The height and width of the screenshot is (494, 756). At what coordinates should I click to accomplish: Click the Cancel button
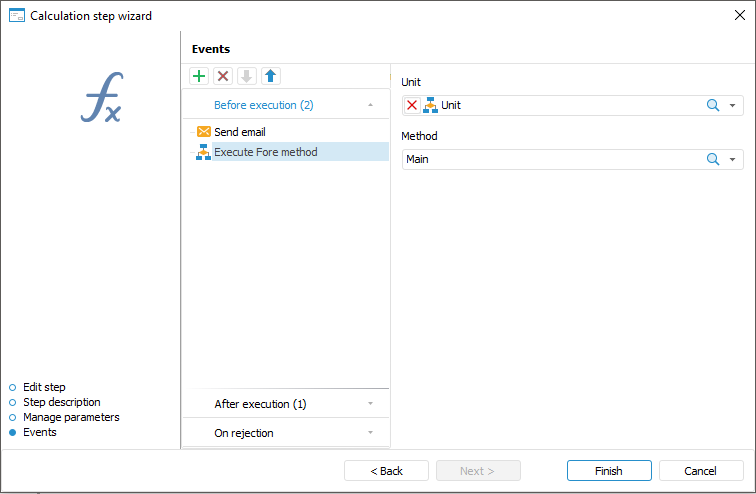tap(700, 471)
